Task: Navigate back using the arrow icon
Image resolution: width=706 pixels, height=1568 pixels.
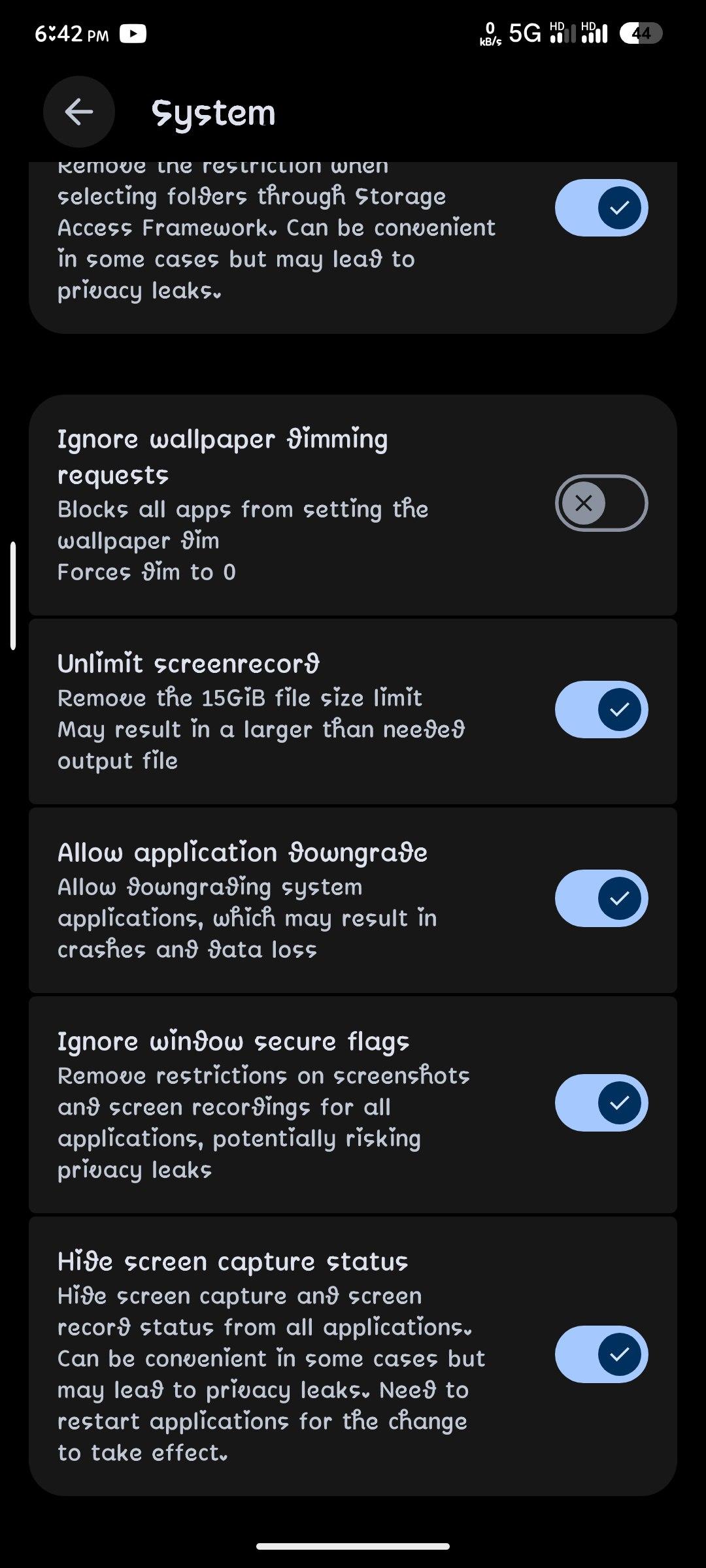Action: [78, 112]
